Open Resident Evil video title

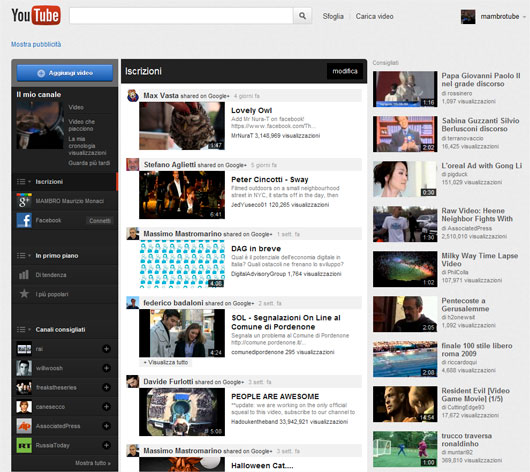(x=476, y=395)
